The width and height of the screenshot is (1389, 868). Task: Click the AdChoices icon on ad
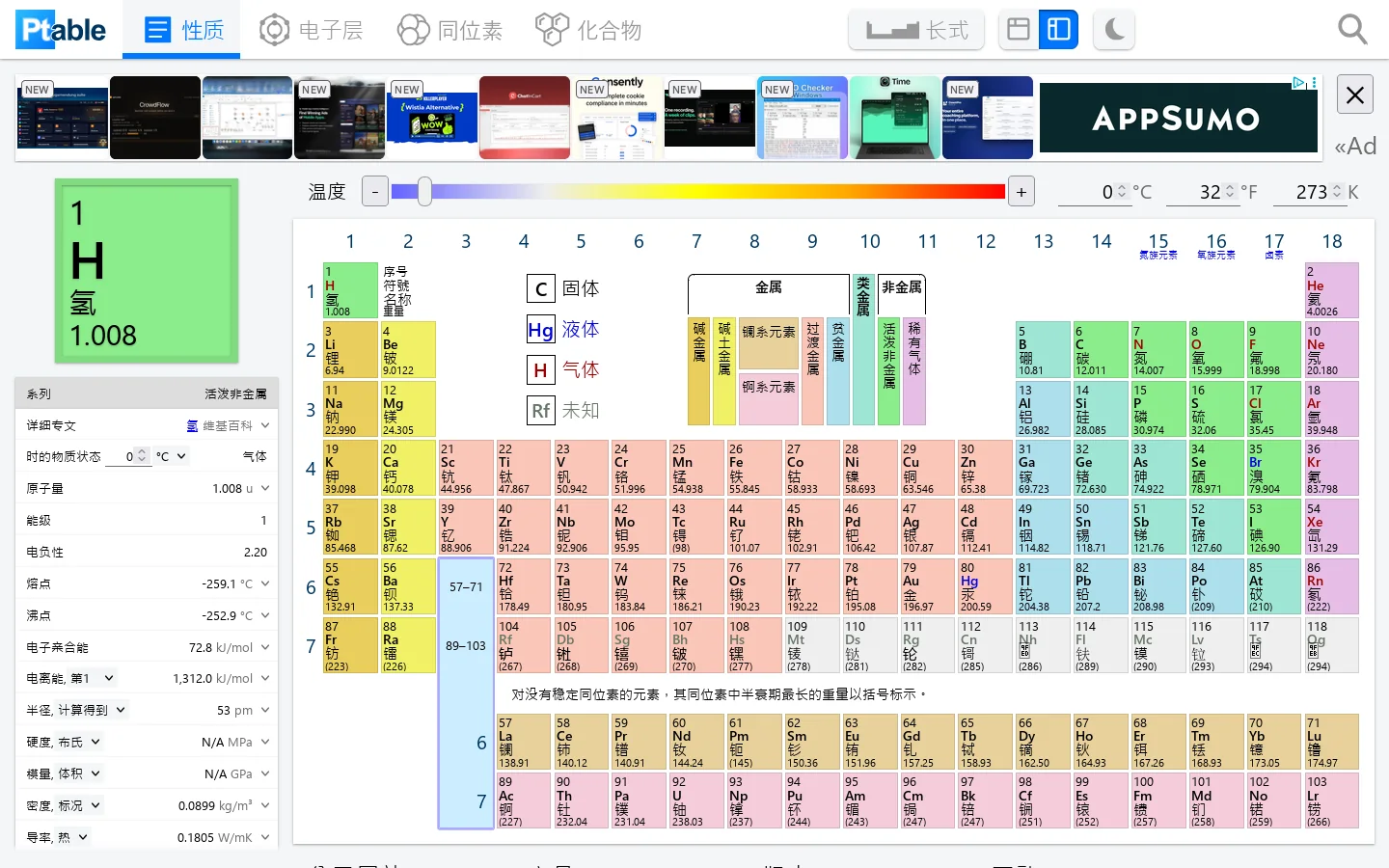click(x=1299, y=83)
